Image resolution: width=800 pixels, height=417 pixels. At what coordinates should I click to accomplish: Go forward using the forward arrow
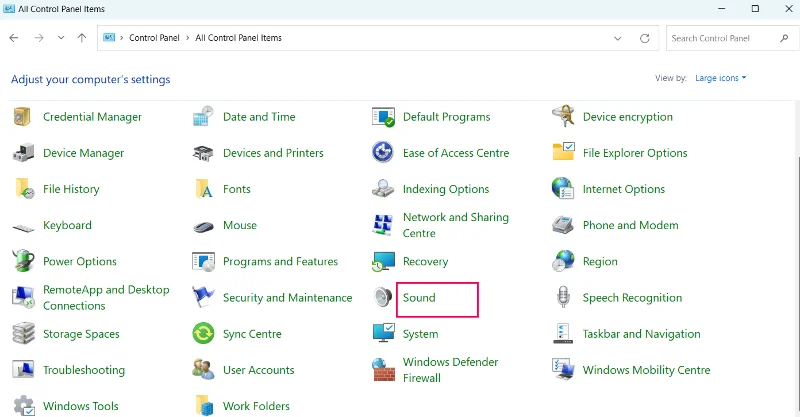point(39,38)
